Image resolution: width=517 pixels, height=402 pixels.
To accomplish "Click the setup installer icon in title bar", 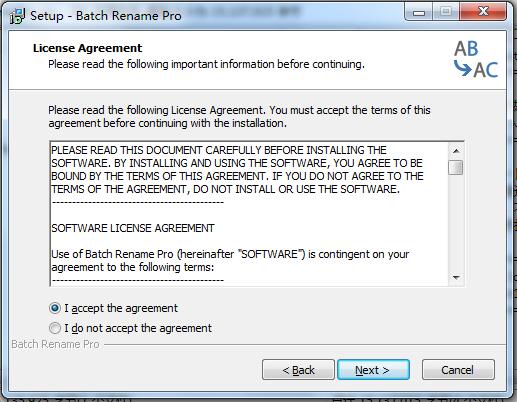I will [x=17, y=16].
